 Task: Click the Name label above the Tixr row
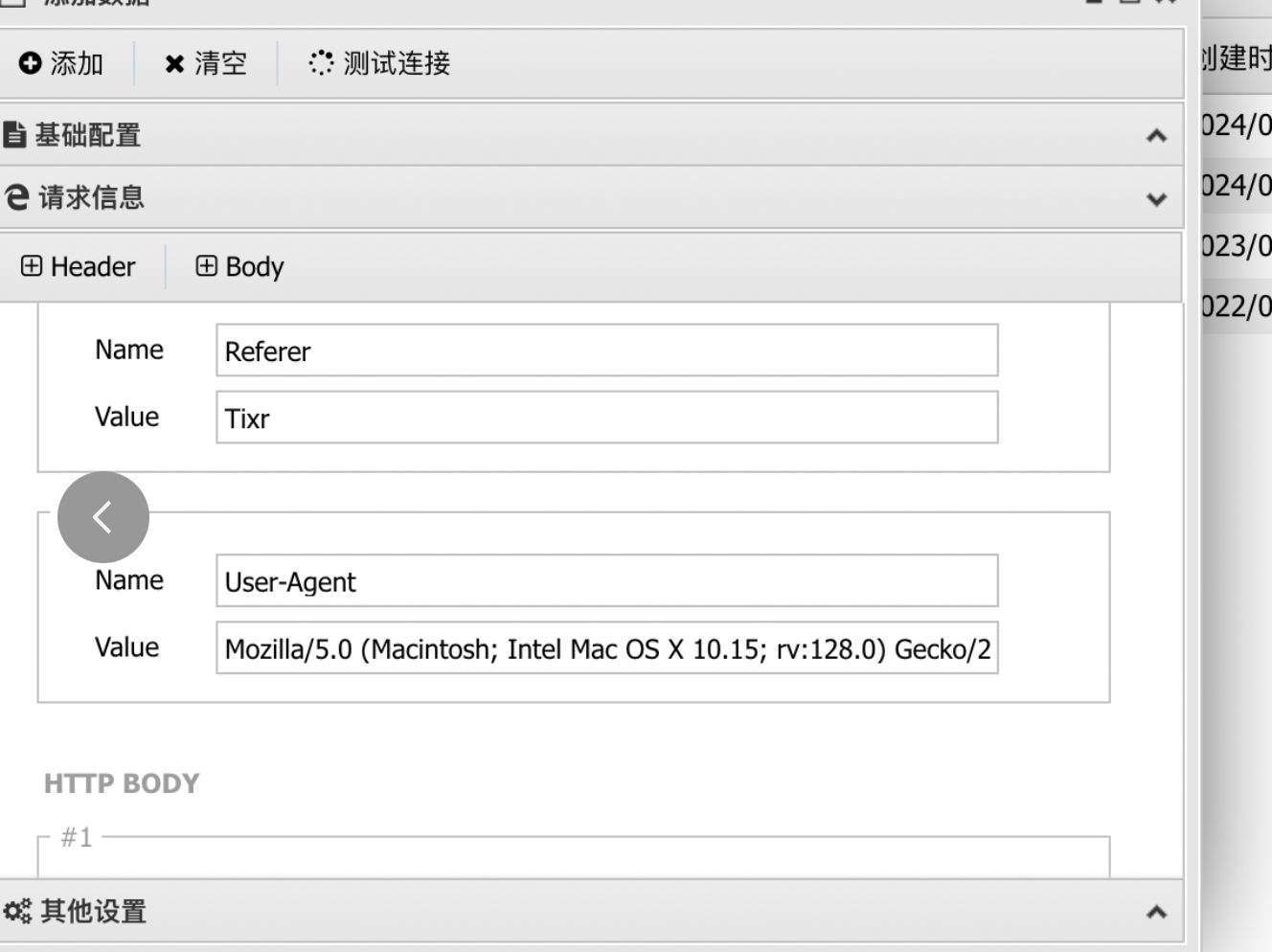coord(129,350)
